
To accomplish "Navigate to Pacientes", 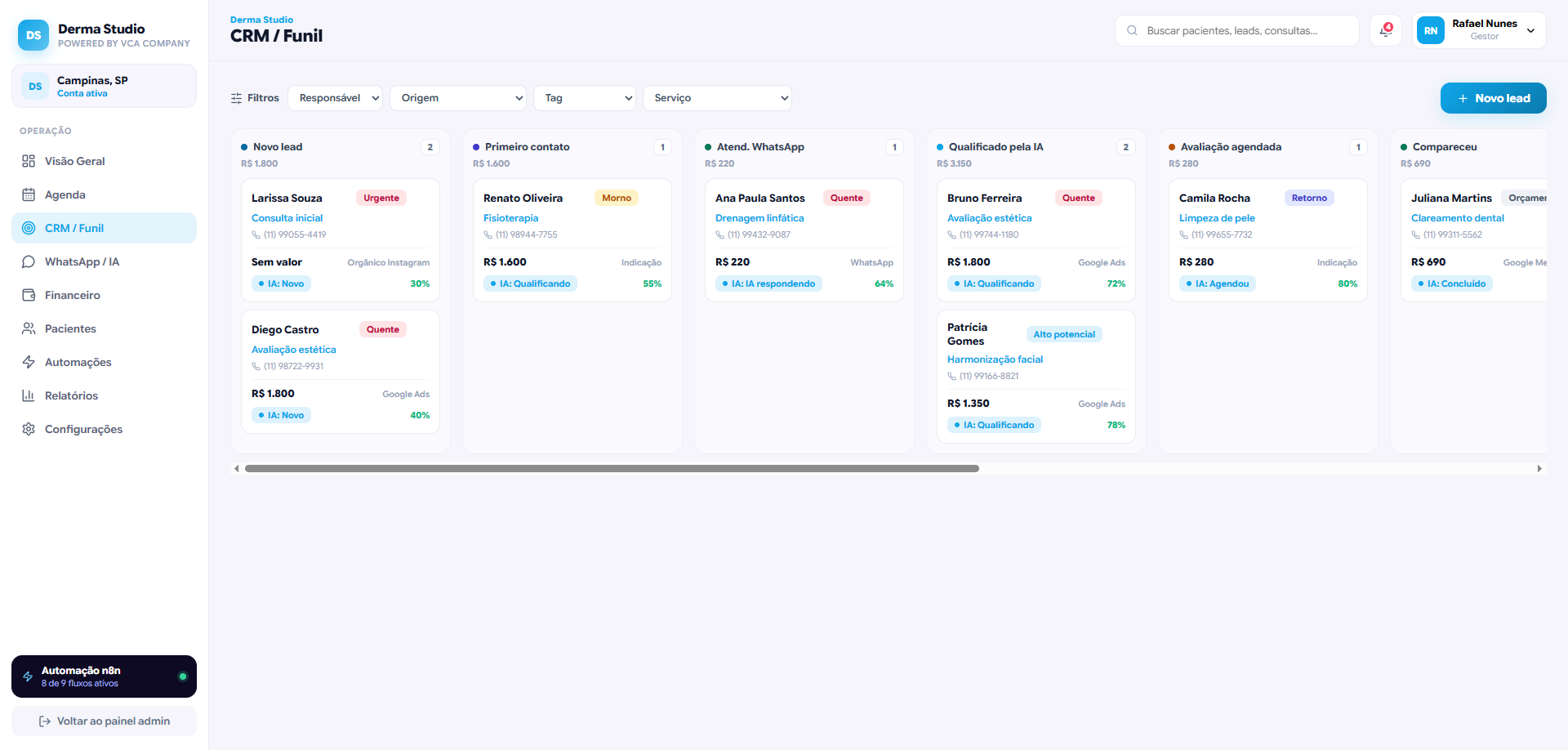I will pyautogui.click(x=104, y=328).
